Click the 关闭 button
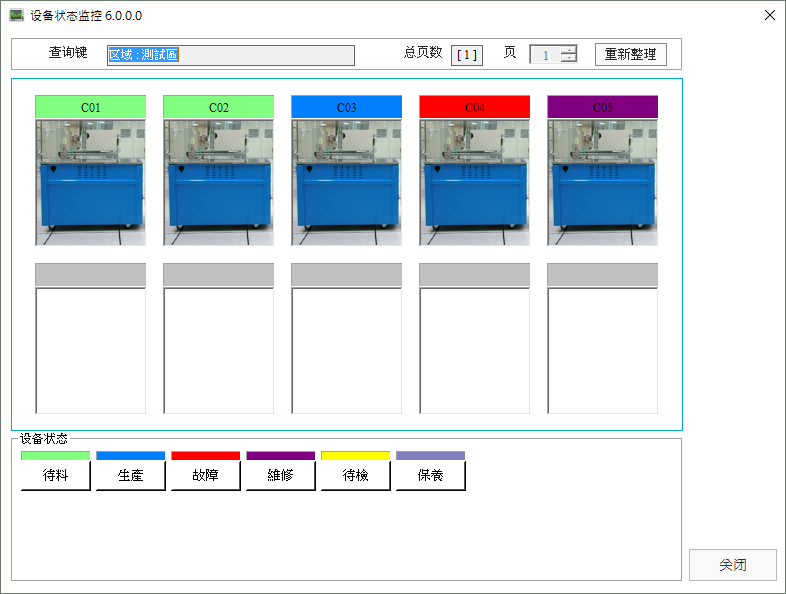The height and width of the screenshot is (594, 786). (x=733, y=565)
